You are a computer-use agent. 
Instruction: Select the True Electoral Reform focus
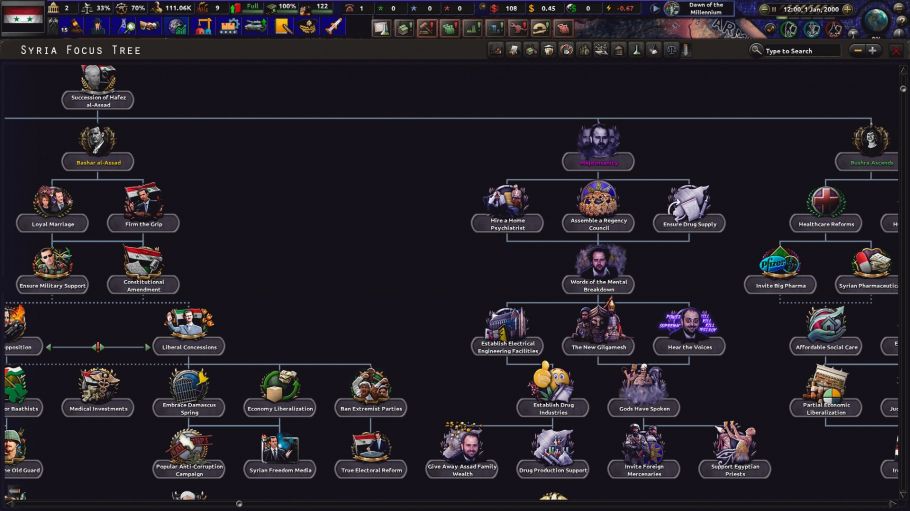pos(371,470)
